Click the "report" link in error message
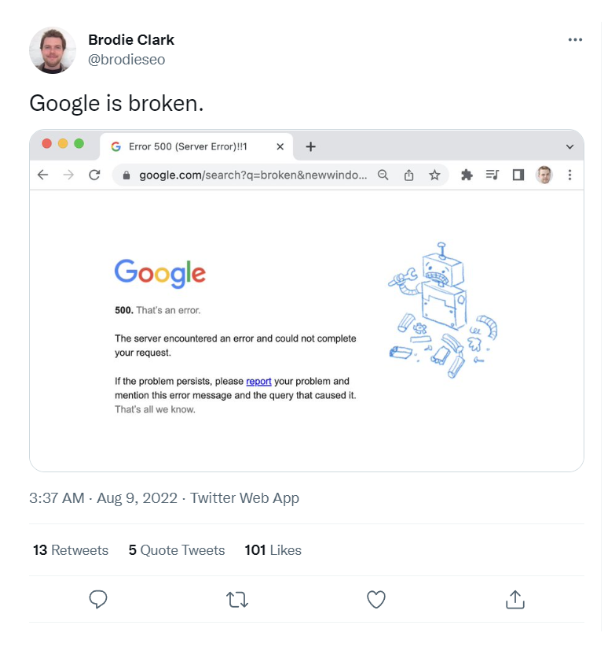This screenshot has width=614, height=650. coord(259,381)
